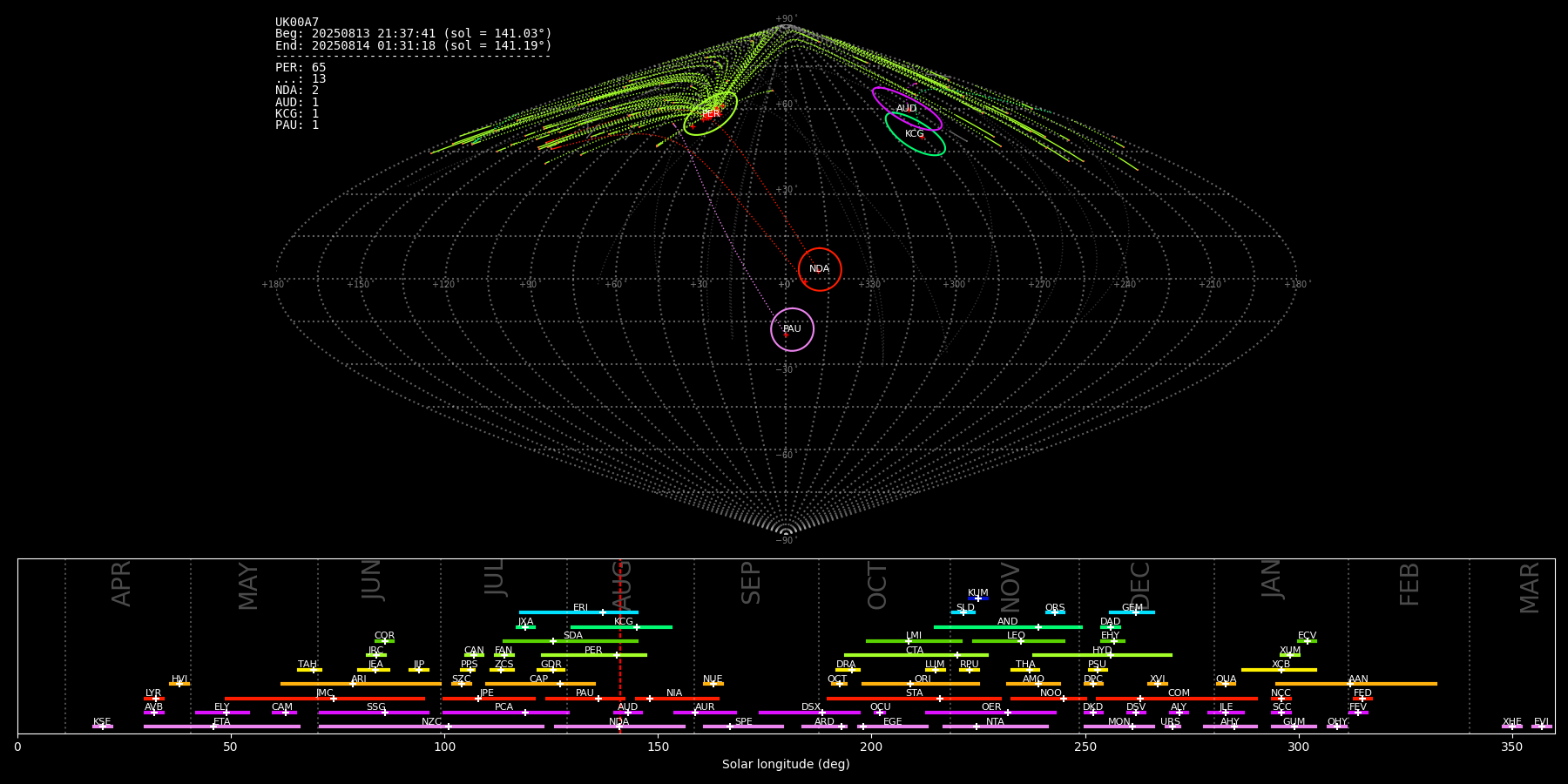Click the red STA shower bar in the timeline

914,698
